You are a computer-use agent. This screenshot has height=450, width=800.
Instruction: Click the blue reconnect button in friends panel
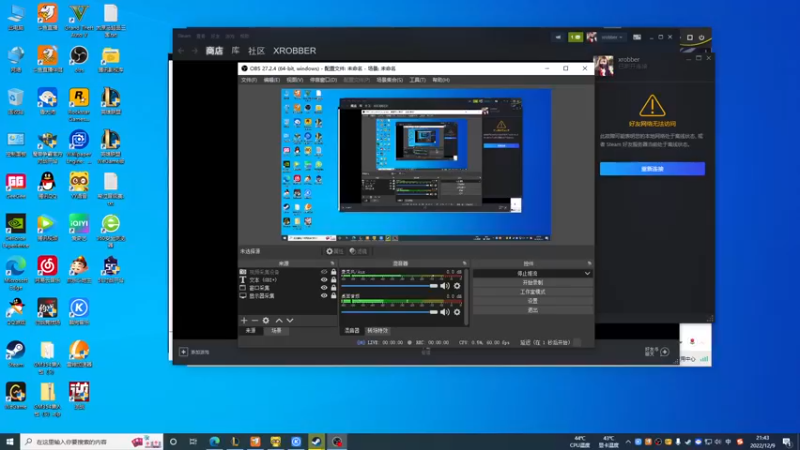[652, 169]
